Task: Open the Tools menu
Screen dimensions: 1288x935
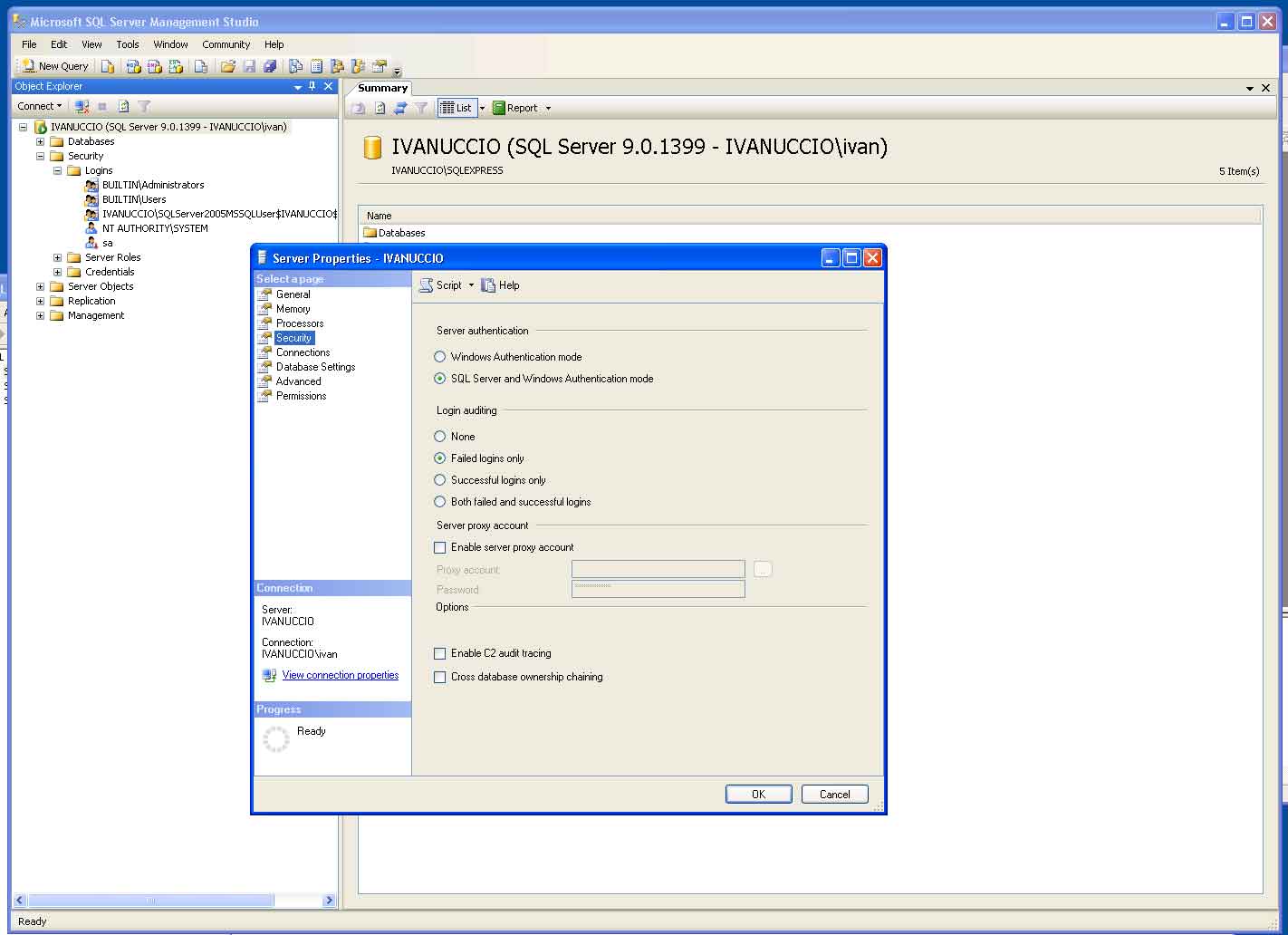Action: tap(128, 44)
